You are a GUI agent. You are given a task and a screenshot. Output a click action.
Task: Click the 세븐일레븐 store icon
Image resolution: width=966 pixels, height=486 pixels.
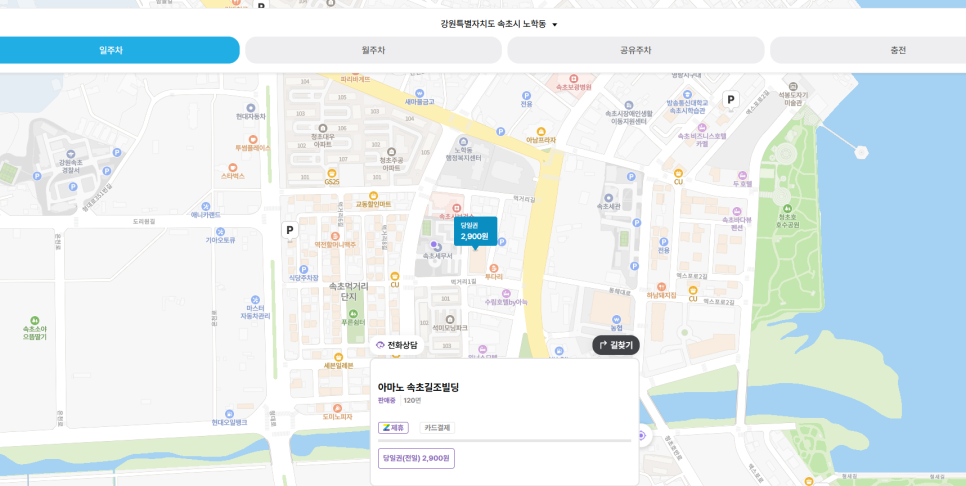point(338,357)
